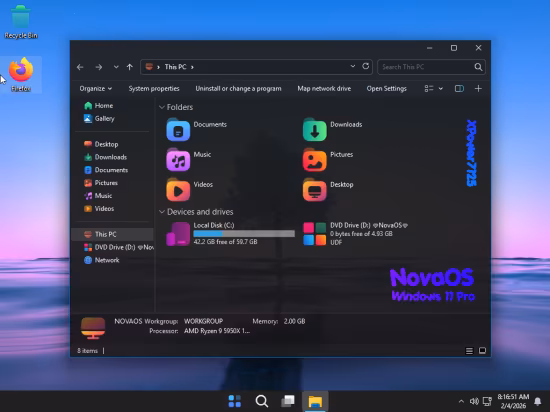Viewport: 550px width, 412px height.
Task: Open recent locations dropdown arrow
Action: [x=116, y=67]
